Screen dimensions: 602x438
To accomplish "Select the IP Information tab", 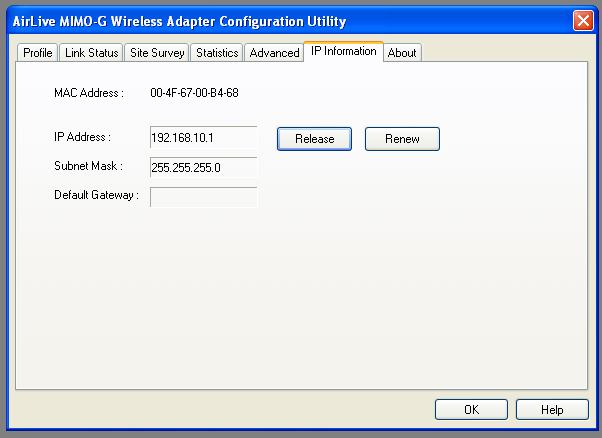I will click(344, 51).
